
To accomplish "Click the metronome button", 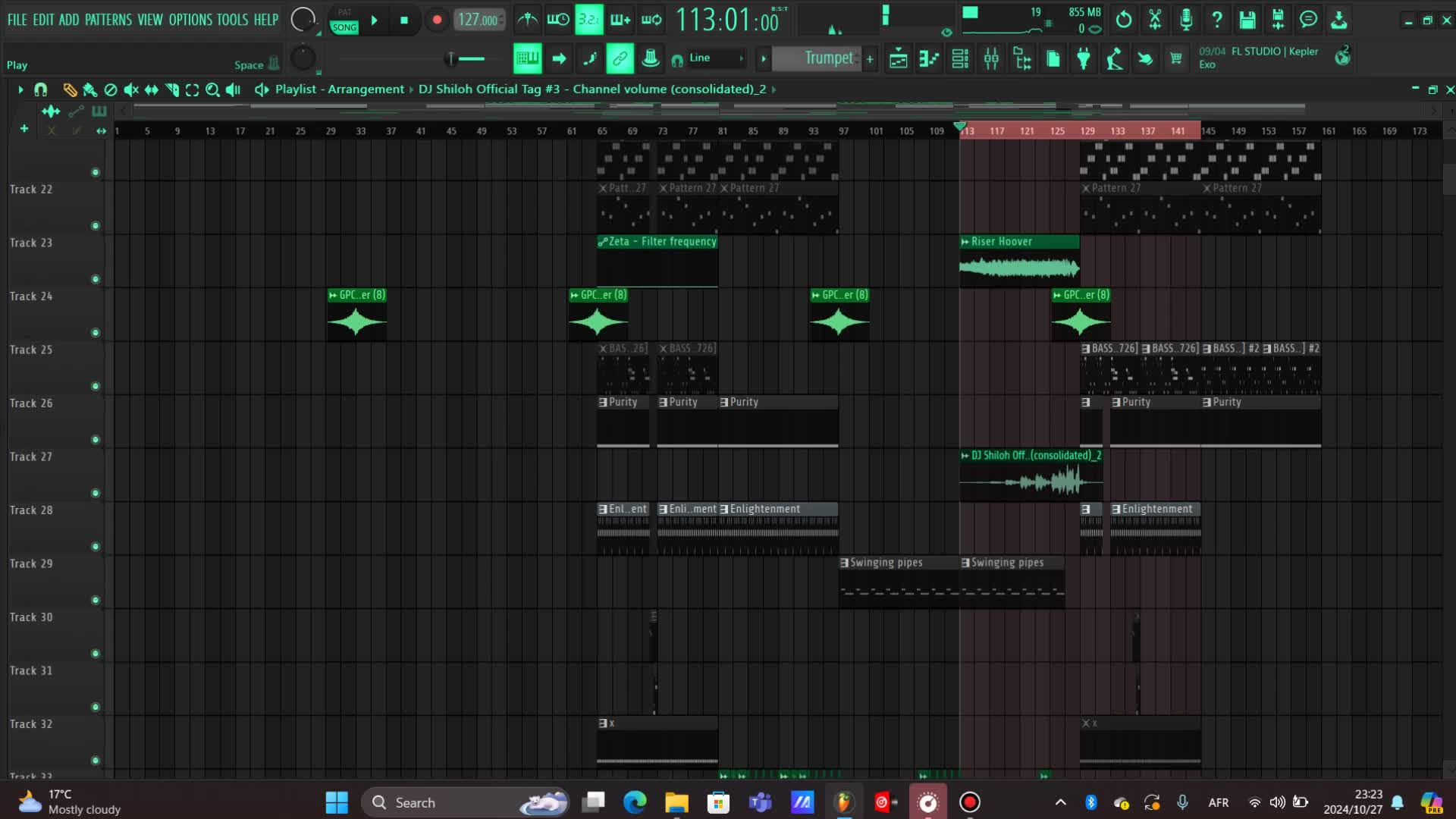I will [527, 20].
